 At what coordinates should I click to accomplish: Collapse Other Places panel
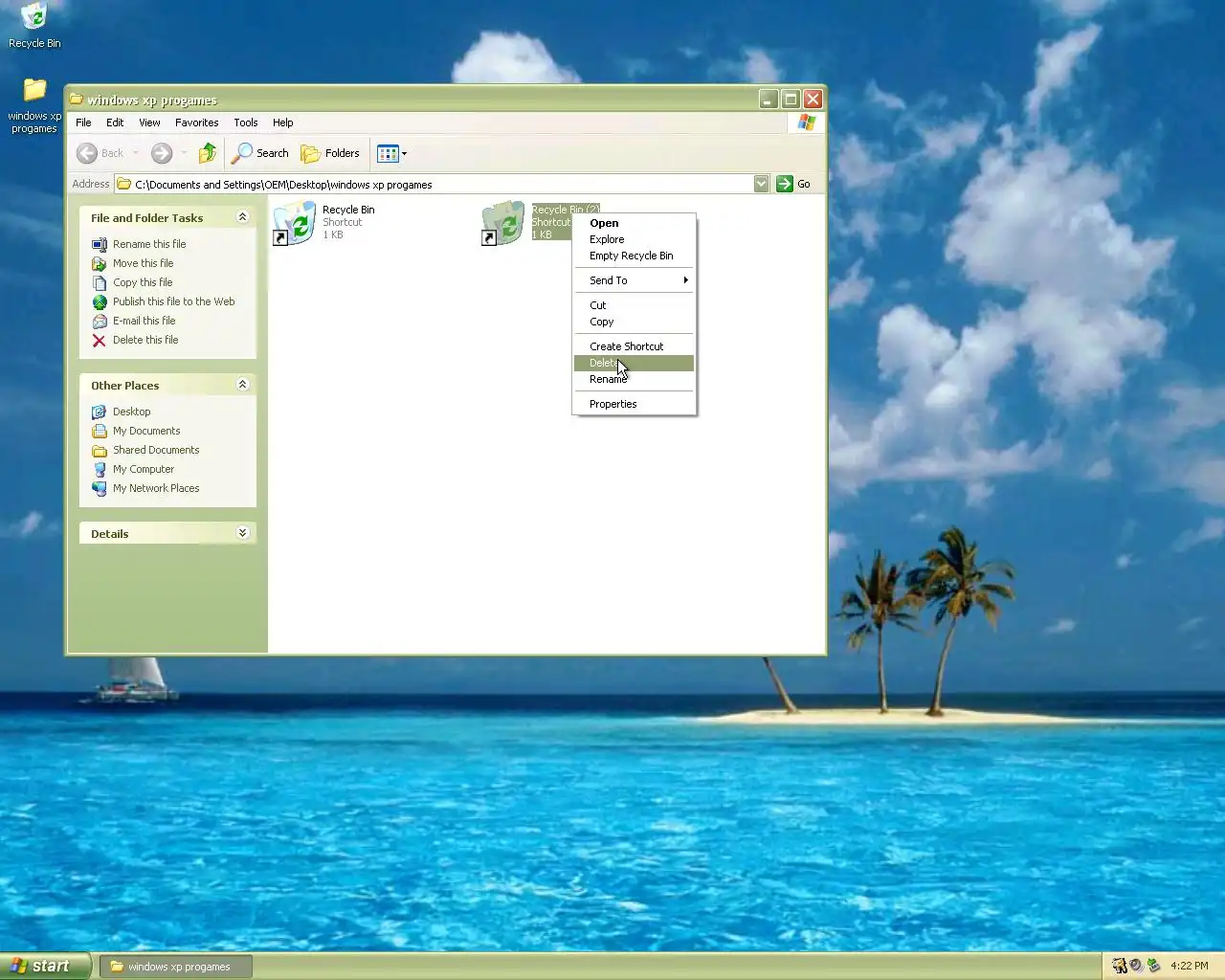242,385
